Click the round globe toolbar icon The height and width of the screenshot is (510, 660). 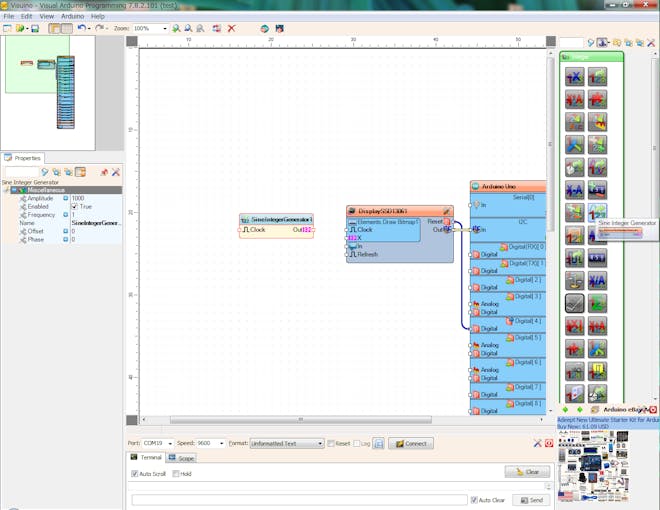coord(264,28)
